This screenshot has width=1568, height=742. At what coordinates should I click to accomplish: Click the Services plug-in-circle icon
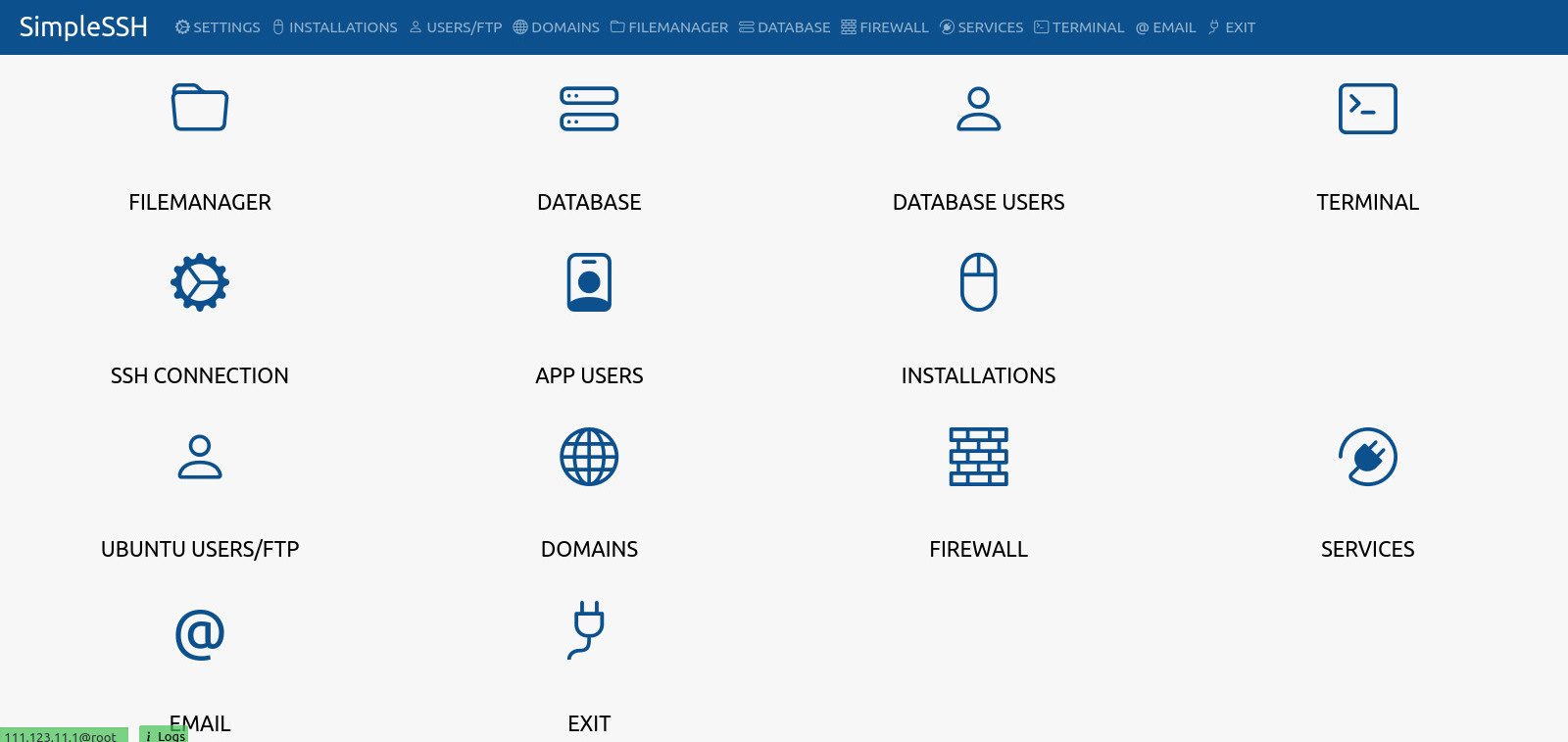pos(1367,457)
